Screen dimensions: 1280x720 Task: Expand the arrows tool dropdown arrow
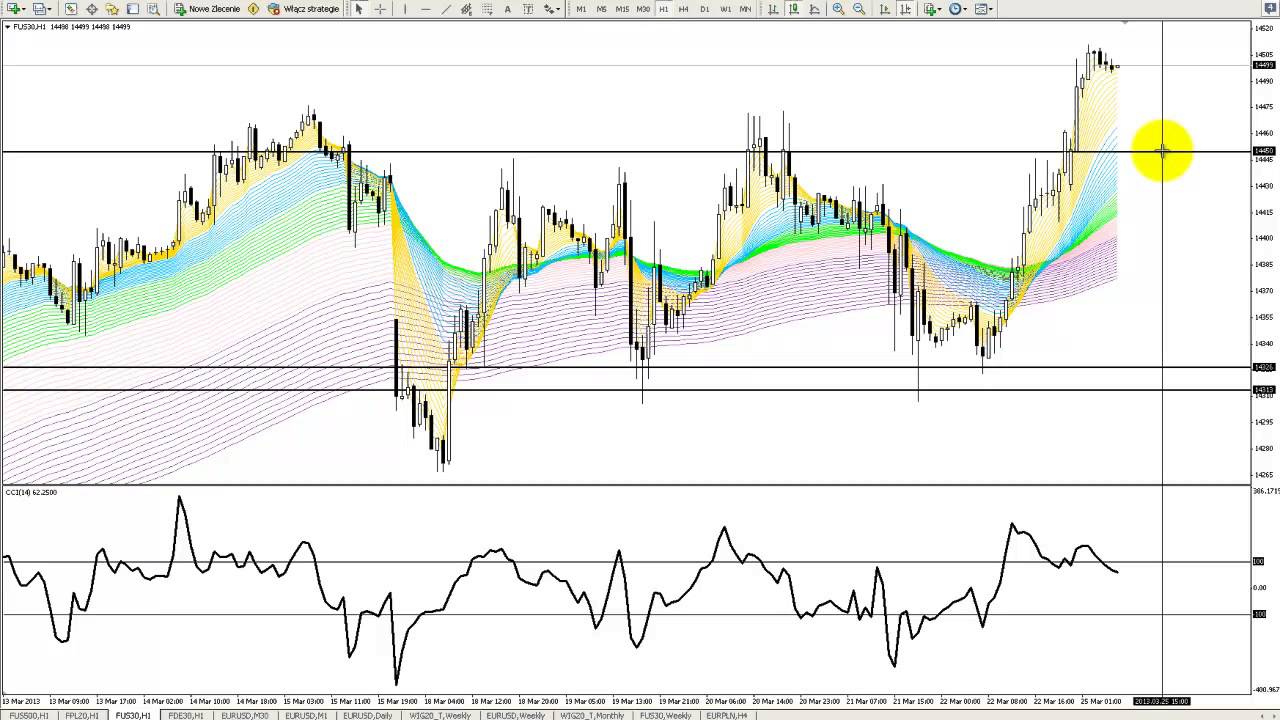559,9
